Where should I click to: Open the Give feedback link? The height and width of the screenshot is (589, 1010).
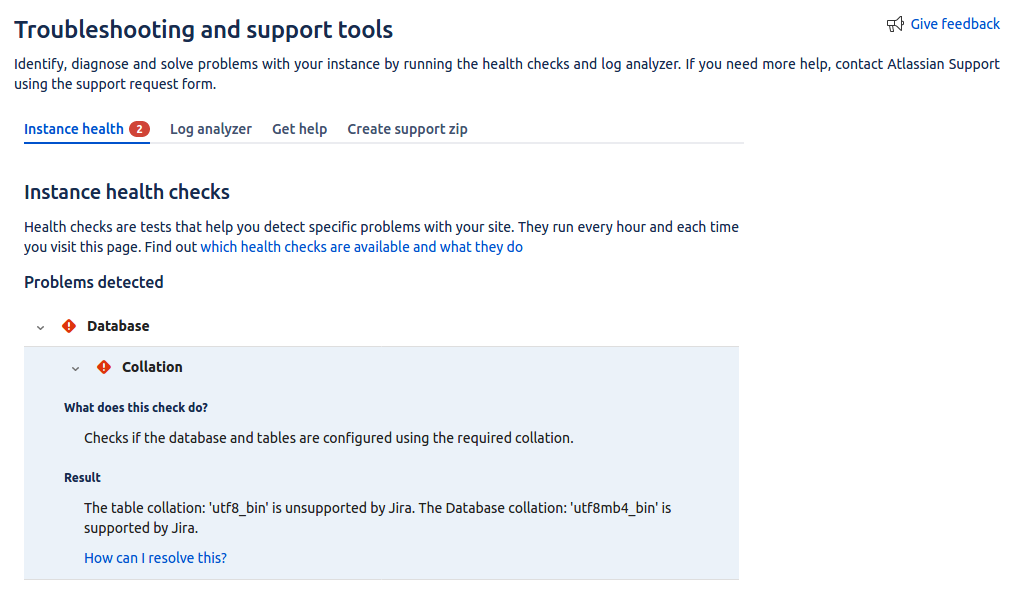point(955,24)
